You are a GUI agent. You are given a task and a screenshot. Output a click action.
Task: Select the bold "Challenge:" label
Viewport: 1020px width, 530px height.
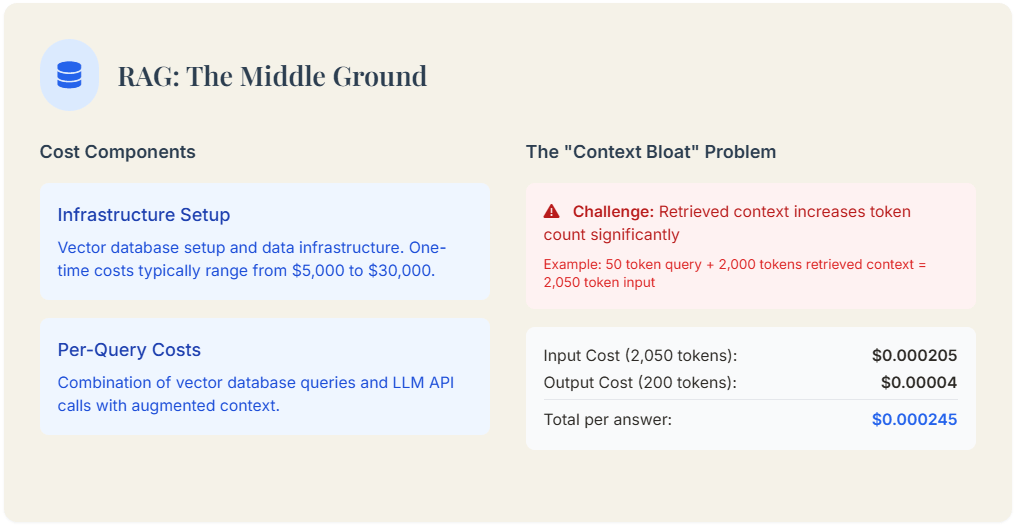click(x=613, y=212)
